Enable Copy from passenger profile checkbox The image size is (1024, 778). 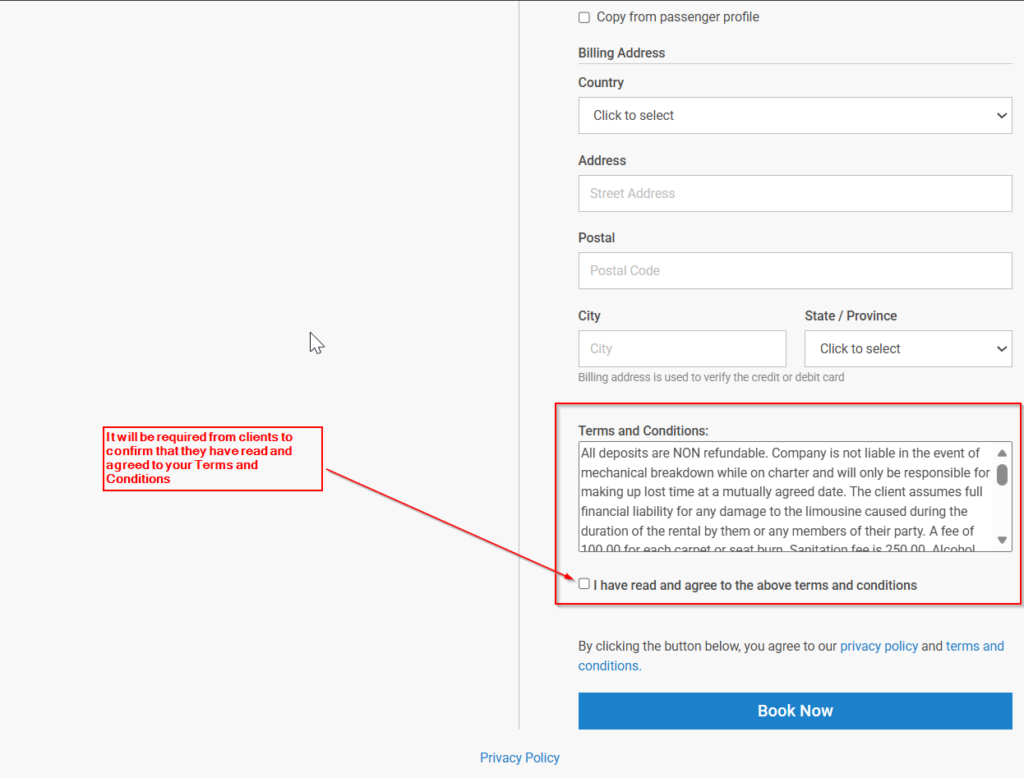(x=584, y=17)
